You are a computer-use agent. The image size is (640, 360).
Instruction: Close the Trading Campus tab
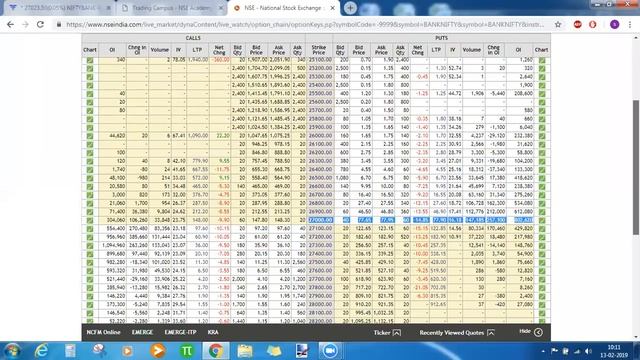(x=221, y=8)
